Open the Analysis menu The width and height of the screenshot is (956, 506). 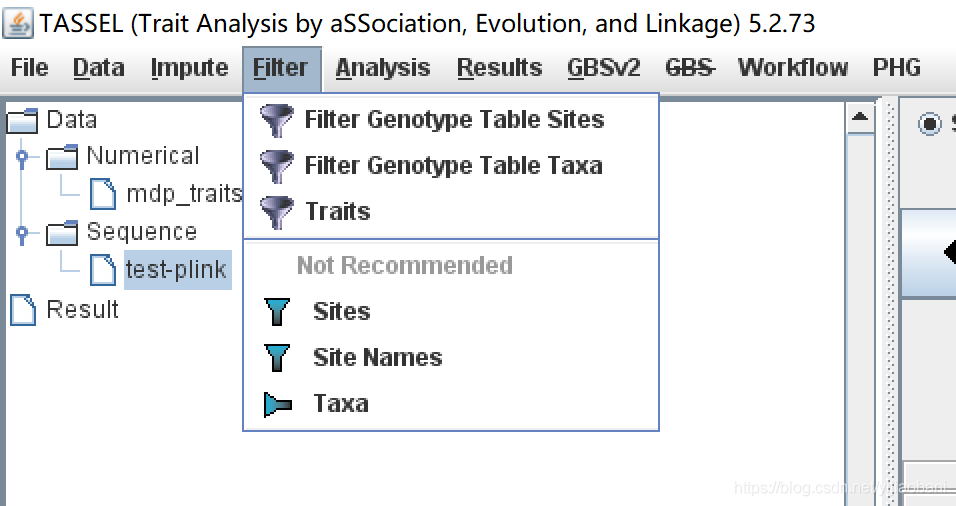point(382,68)
